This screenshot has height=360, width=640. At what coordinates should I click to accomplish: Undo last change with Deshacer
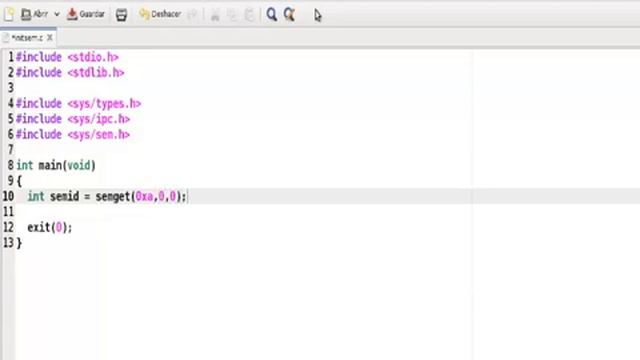point(160,14)
